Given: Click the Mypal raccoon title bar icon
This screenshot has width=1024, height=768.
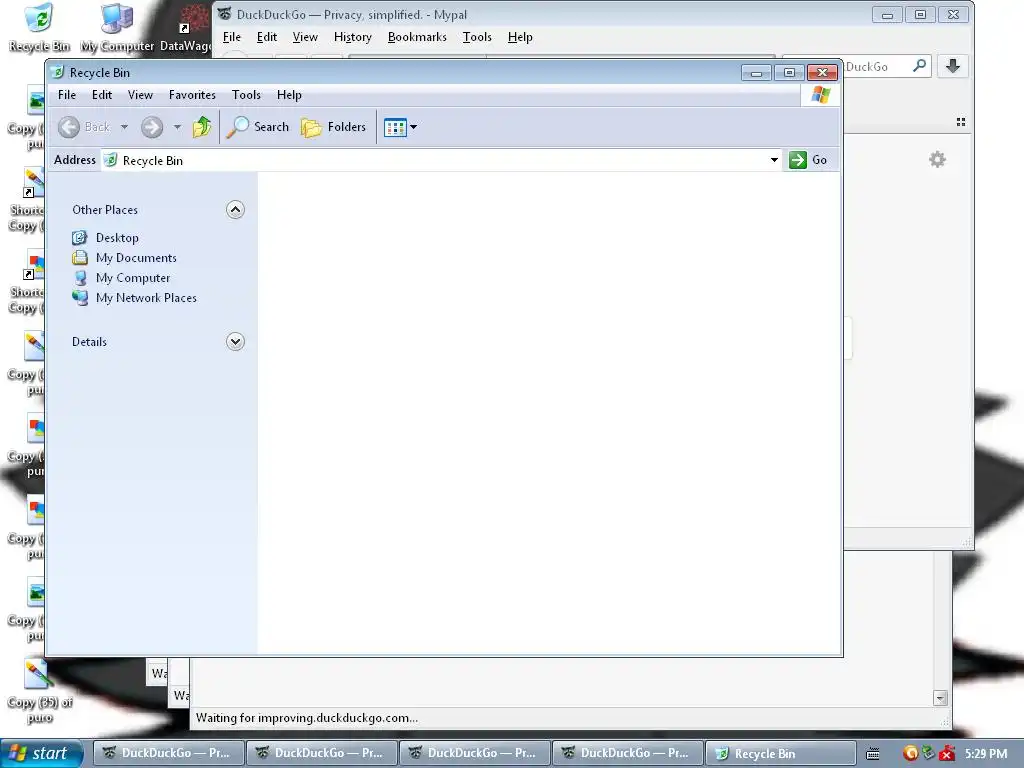Looking at the screenshot, I should tap(225, 13).
